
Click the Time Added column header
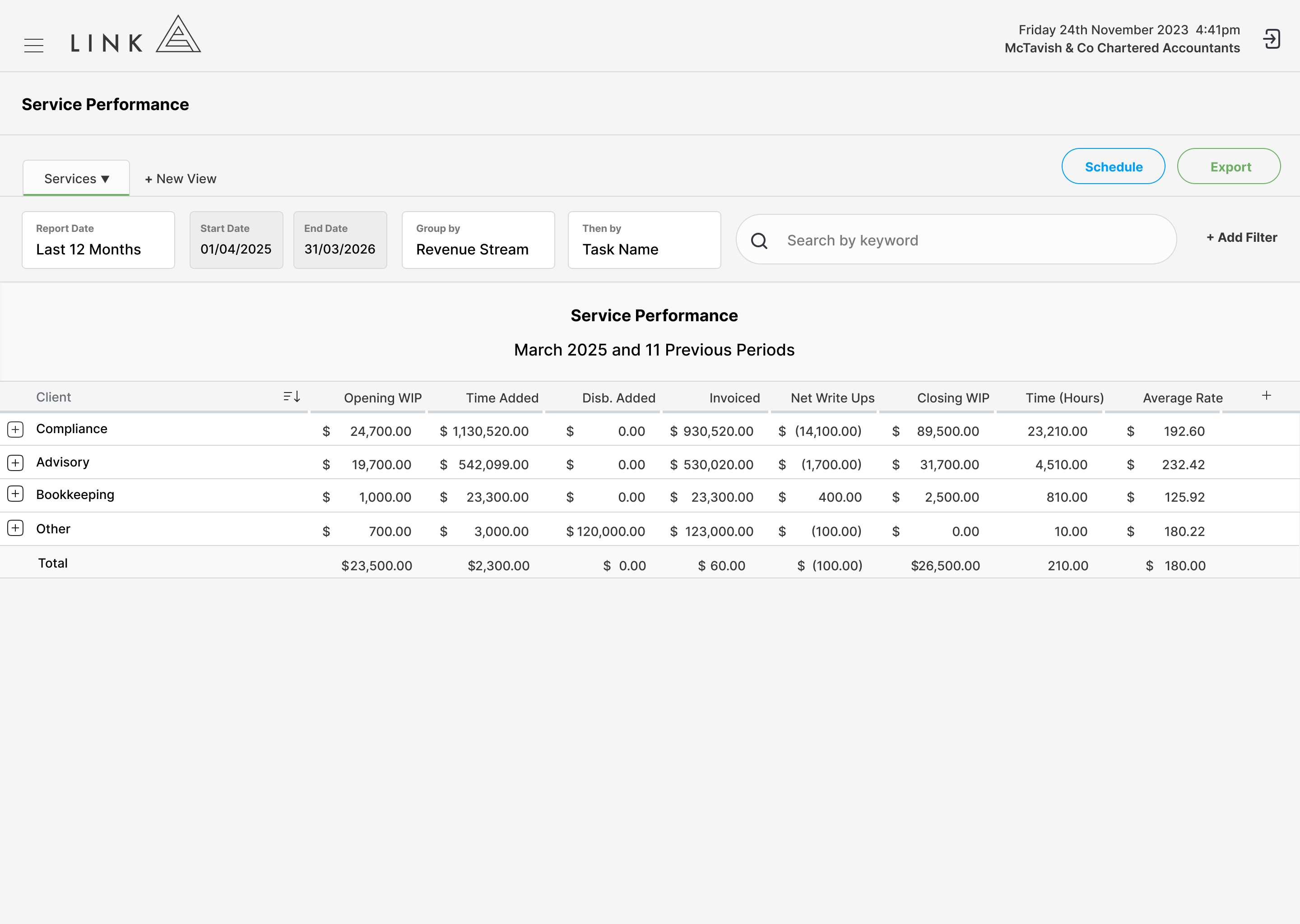(x=502, y=397)
